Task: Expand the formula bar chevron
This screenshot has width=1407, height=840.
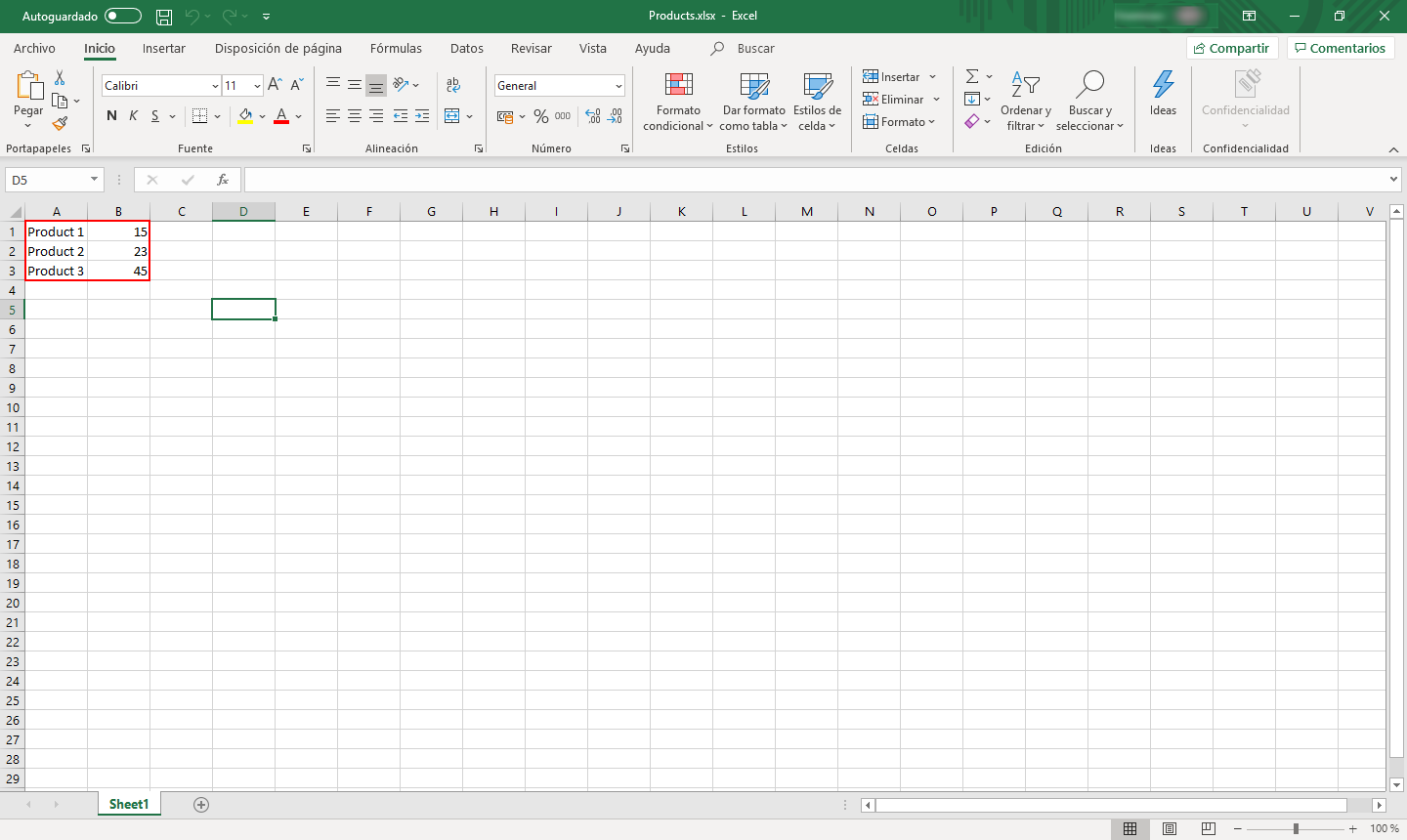Action: (x=1393, y=180)
